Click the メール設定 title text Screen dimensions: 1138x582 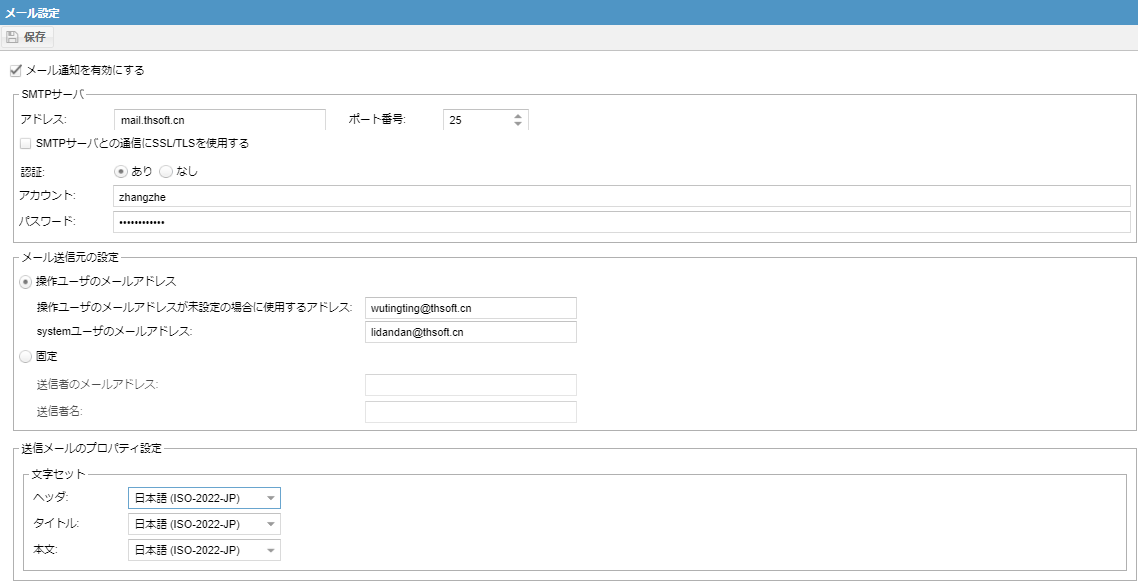pos(32,12)
